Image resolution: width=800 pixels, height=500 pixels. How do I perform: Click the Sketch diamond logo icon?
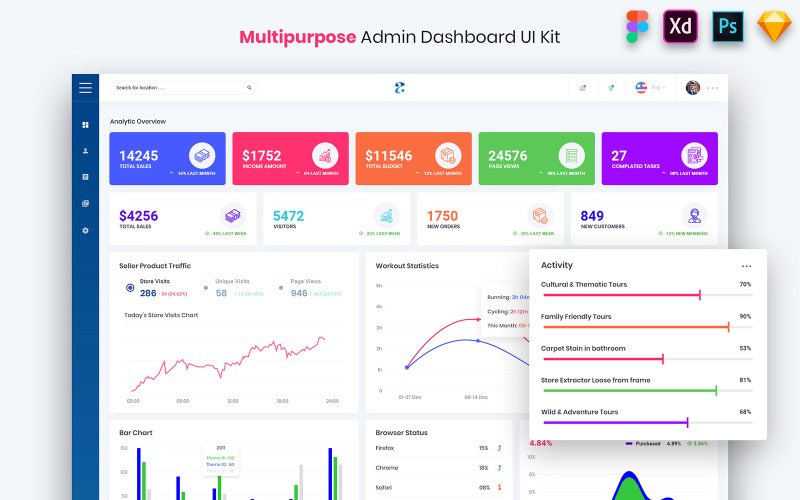click(773, 27)
